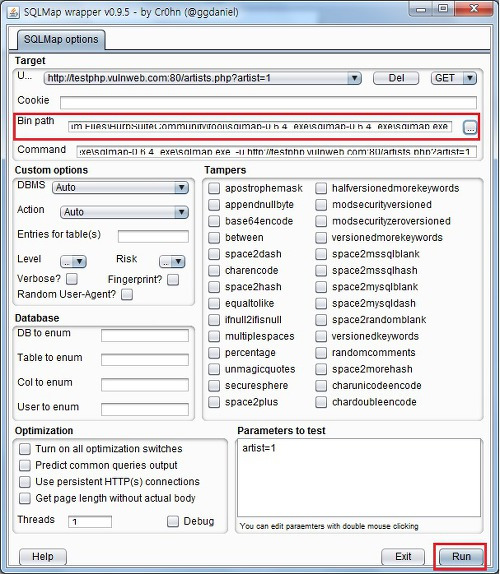The width and height of the screenshot is (500, 574).
Task: Check the appendnullbyte tamper
Action: (x=214, y=205)
